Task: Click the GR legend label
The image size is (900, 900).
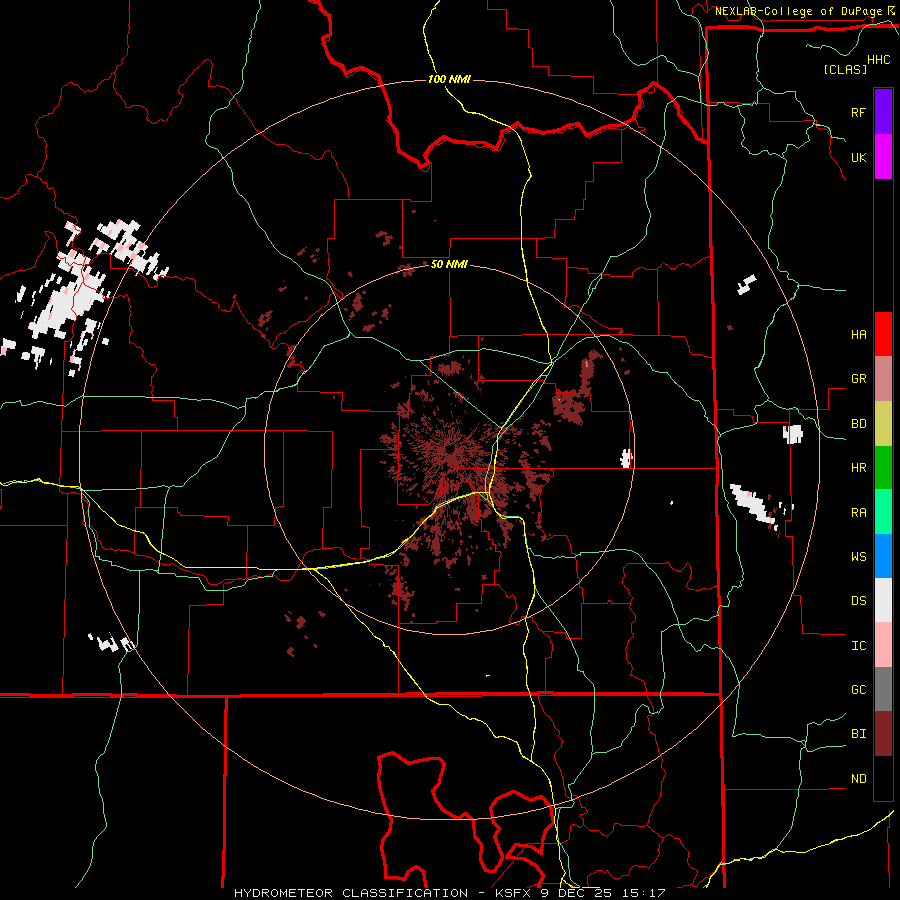Action: 858,379
